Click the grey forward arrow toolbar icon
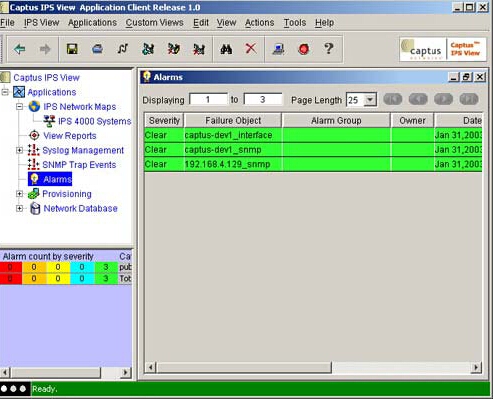Viewport: 493px width, 399px height. (45, 49)
